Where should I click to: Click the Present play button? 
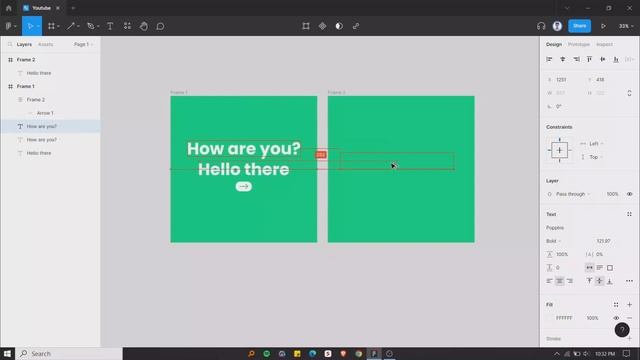(x=603, y=26)
